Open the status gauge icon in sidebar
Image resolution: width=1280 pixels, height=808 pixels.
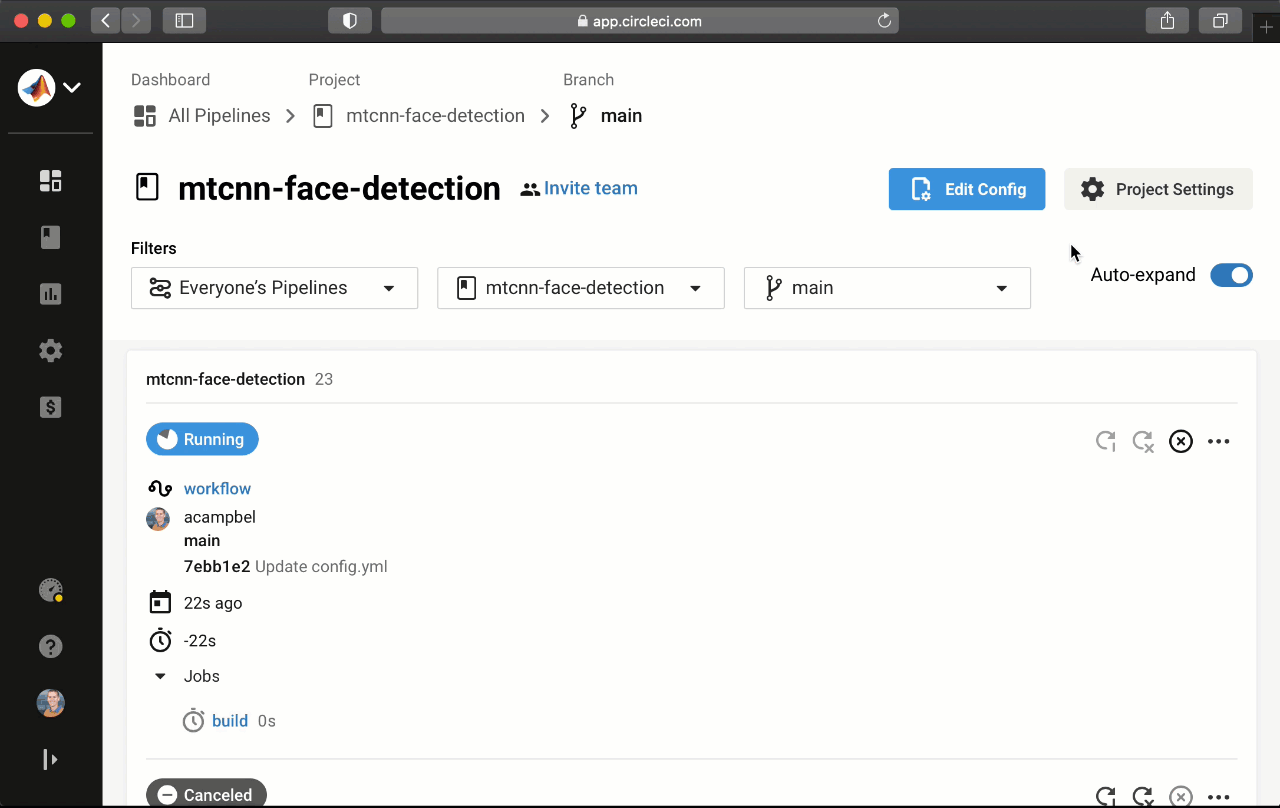point(50,590)
